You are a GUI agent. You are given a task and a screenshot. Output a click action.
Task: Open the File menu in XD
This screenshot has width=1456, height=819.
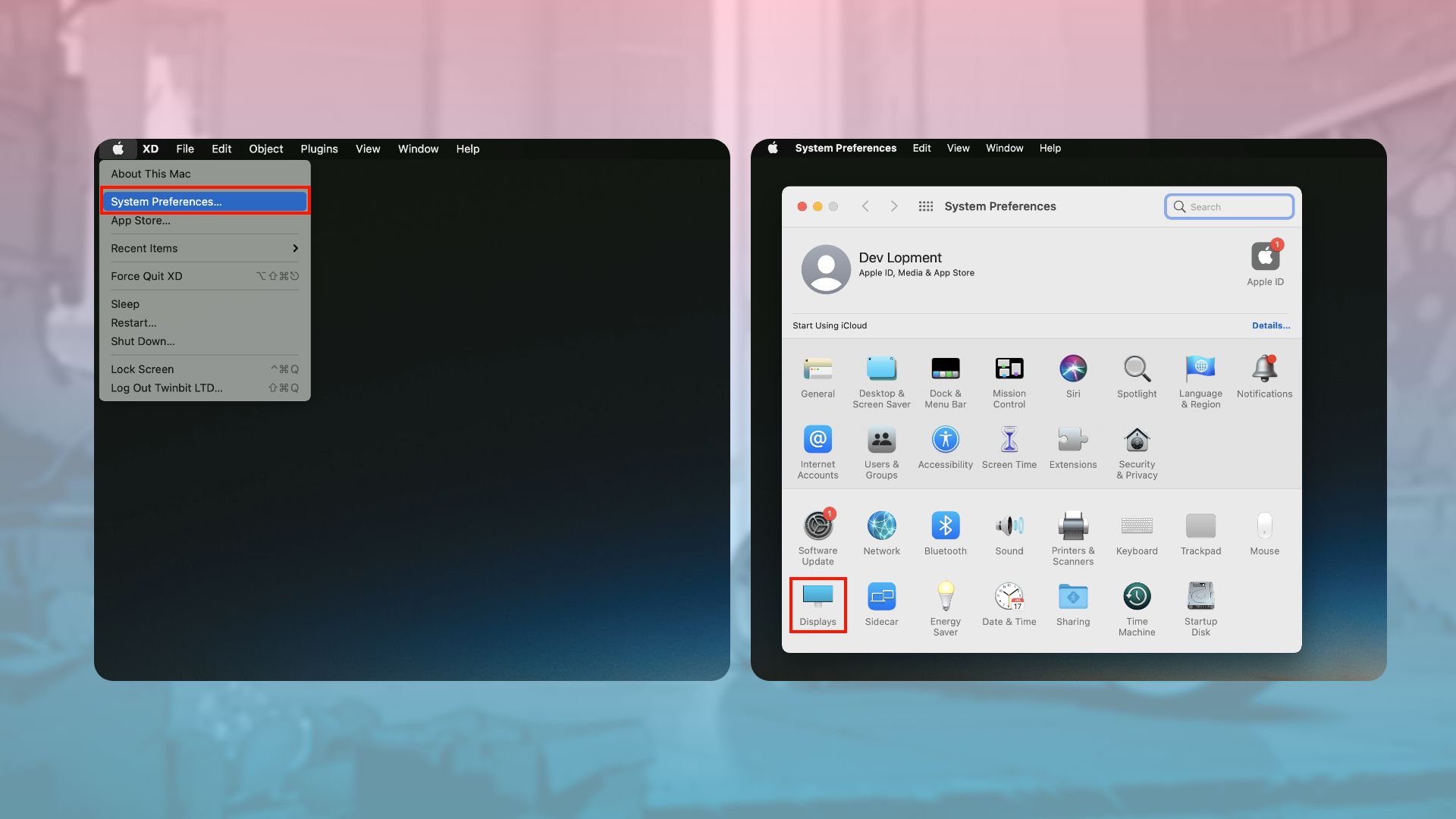pyautogui.click(x=185, y=149)
